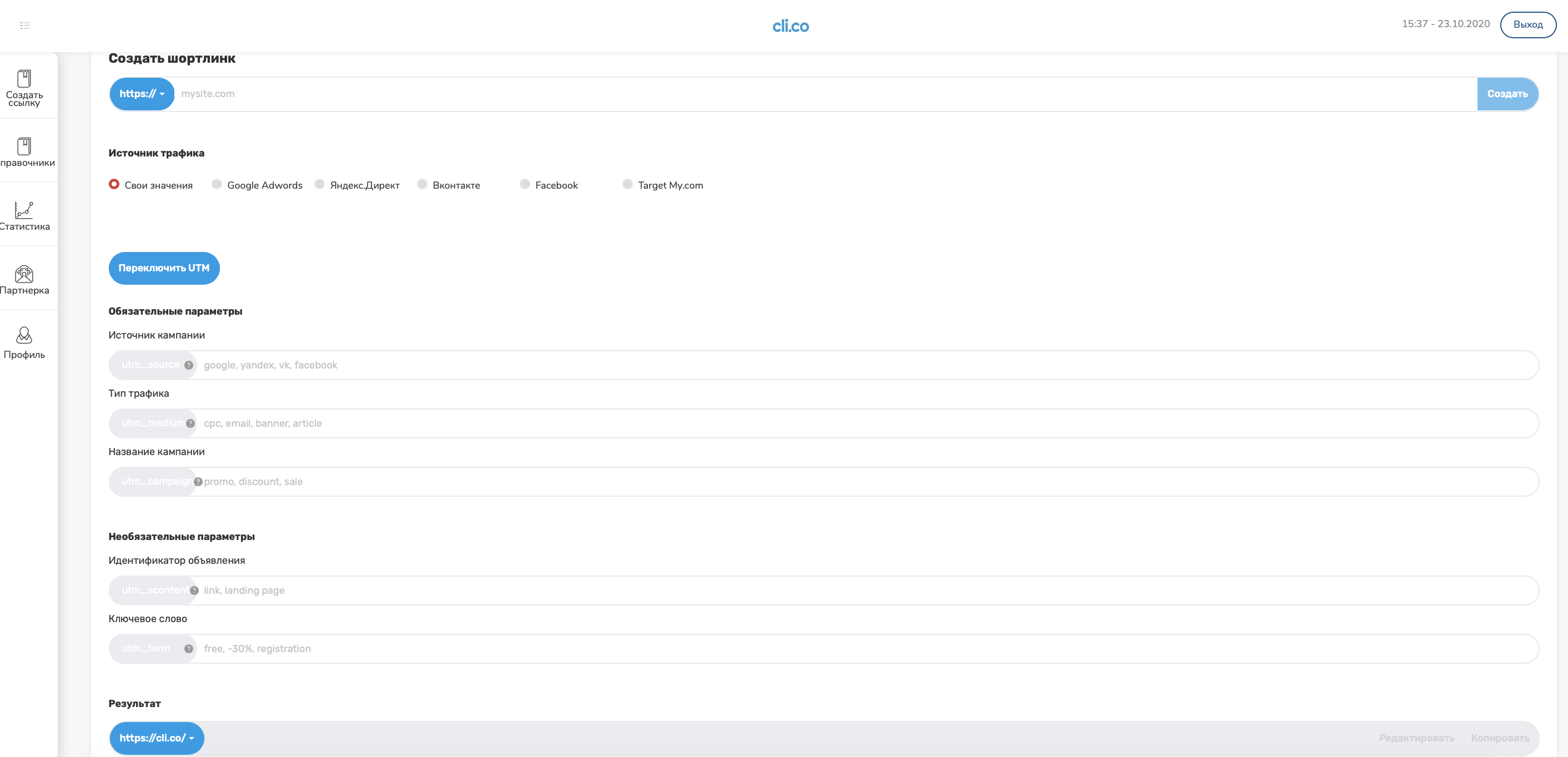1568x757 pixels.
Task: Click the help icon next to utm_medium
Action: pos(190,423)
